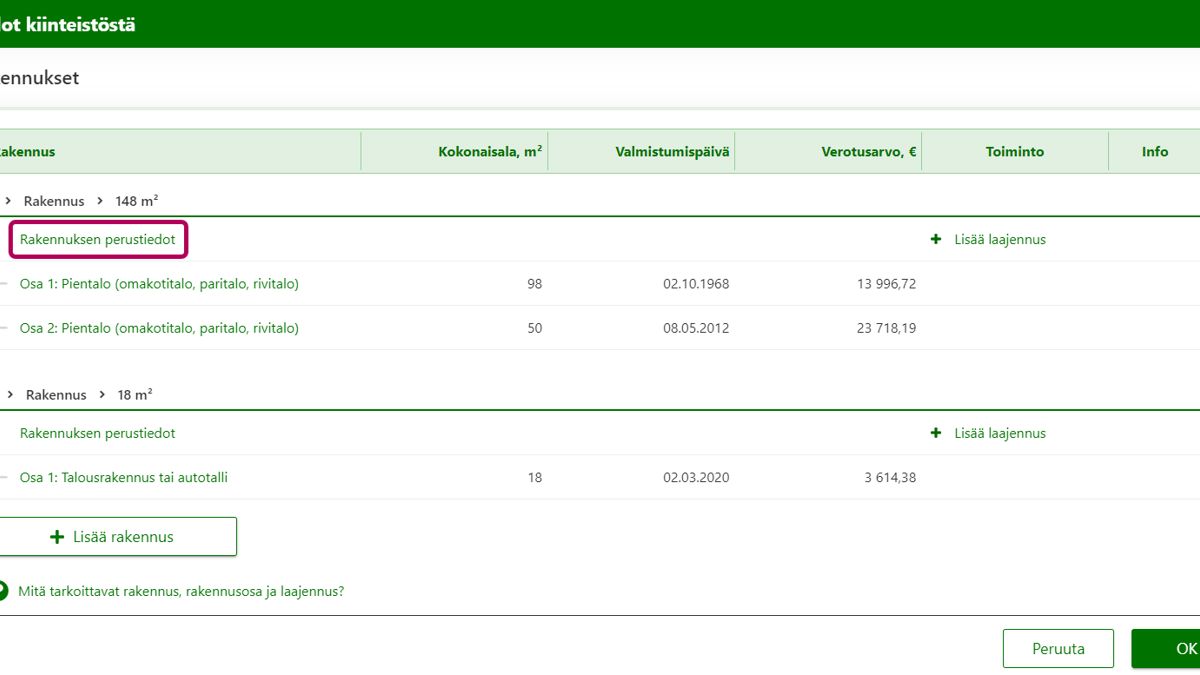Viewport: 1200px width, 675px height.
Task: Click the plus icon for the 18 m² building's Lisää laajennus
Action: click(x=936, y=434)
